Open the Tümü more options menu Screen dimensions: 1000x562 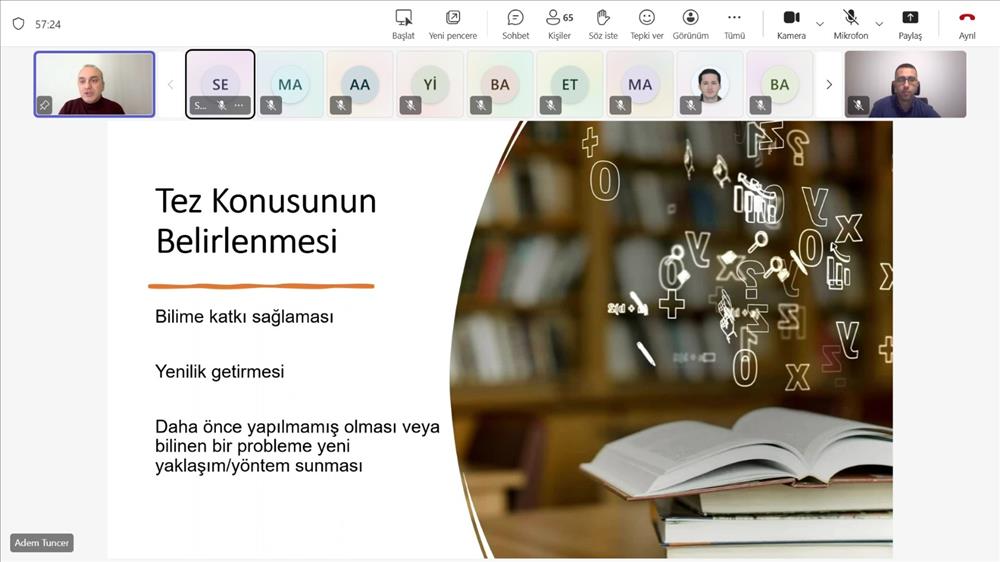click(734, 24)
